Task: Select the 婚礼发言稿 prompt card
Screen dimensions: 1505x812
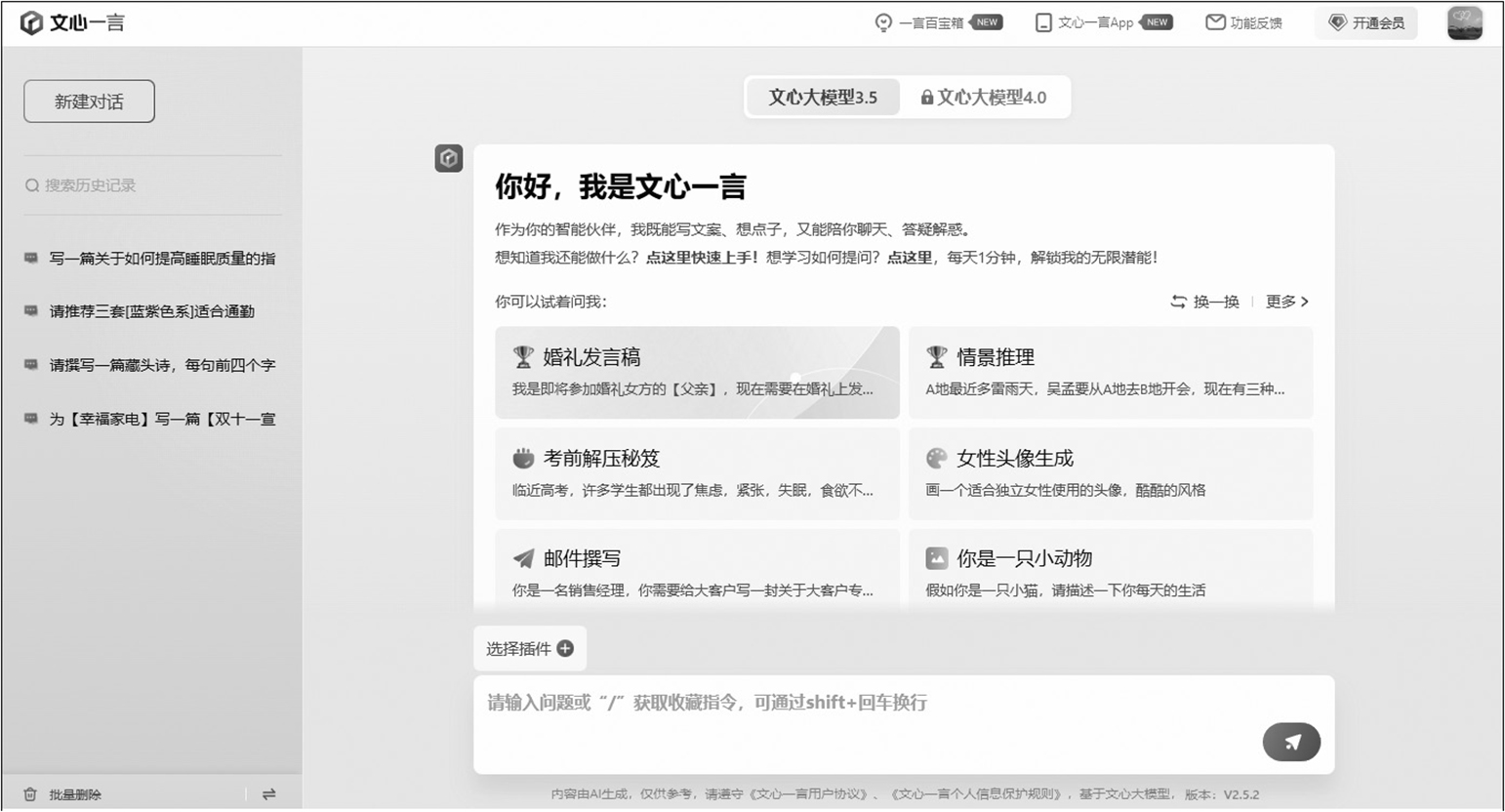Action: point(697,372)
